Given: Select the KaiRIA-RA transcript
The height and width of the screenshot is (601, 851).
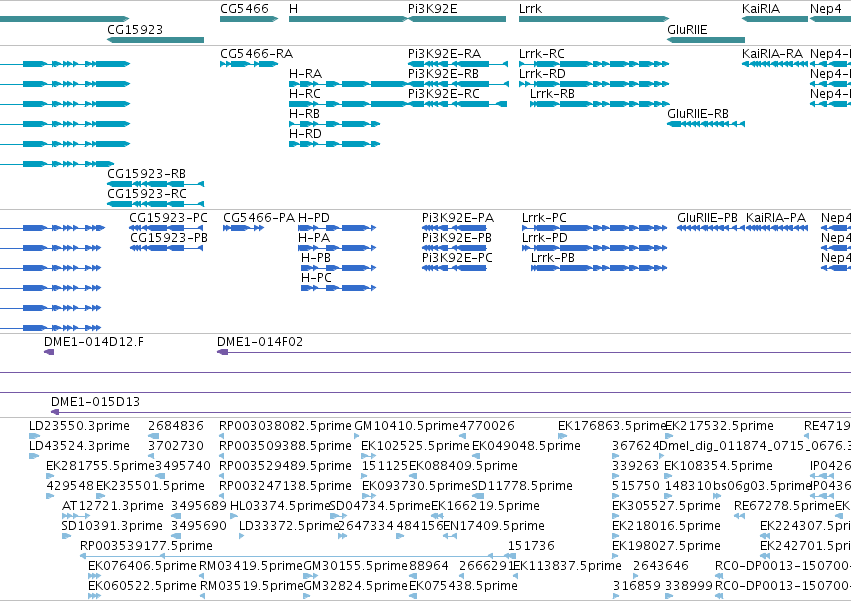Looking at the screenshot, I should [774, 64].
